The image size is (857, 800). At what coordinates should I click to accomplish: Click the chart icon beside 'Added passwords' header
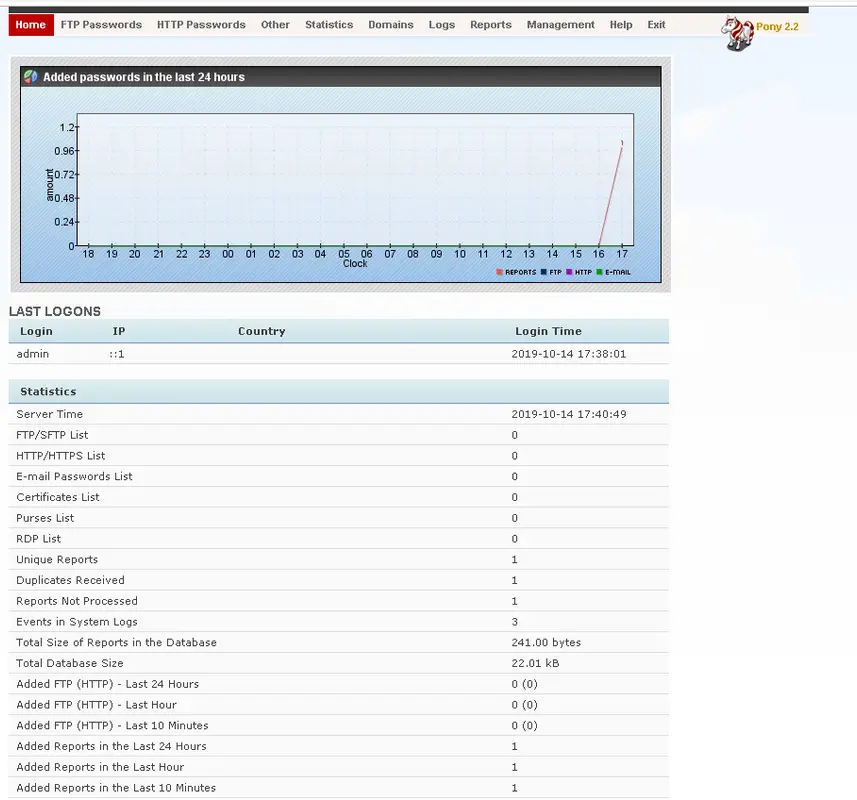pos(29,76)
